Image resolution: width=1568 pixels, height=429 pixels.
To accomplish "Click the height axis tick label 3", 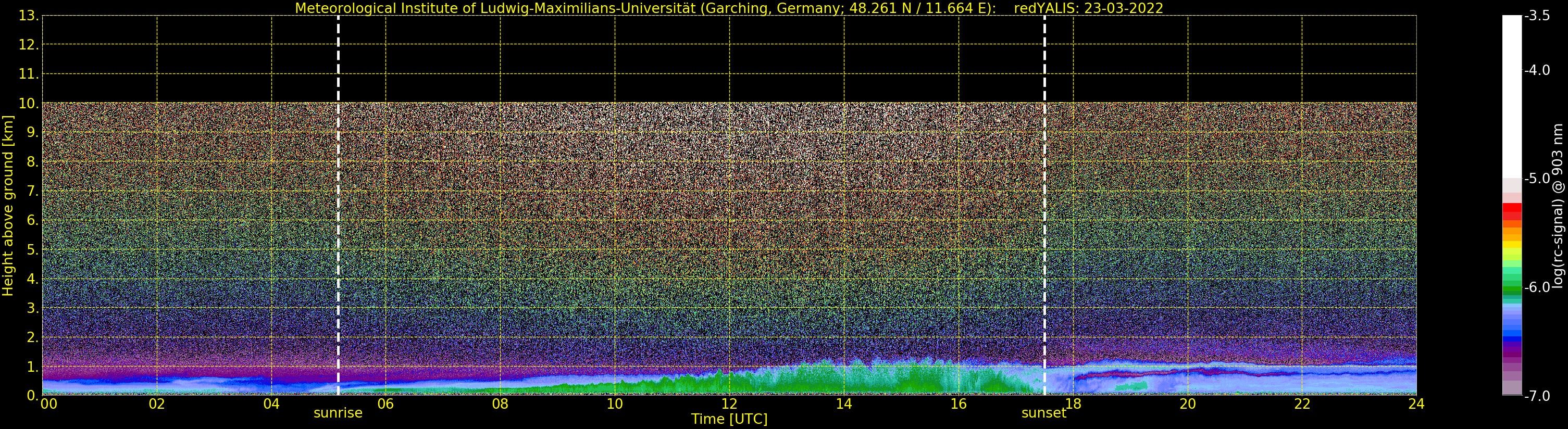I will [x=32, y=308].
